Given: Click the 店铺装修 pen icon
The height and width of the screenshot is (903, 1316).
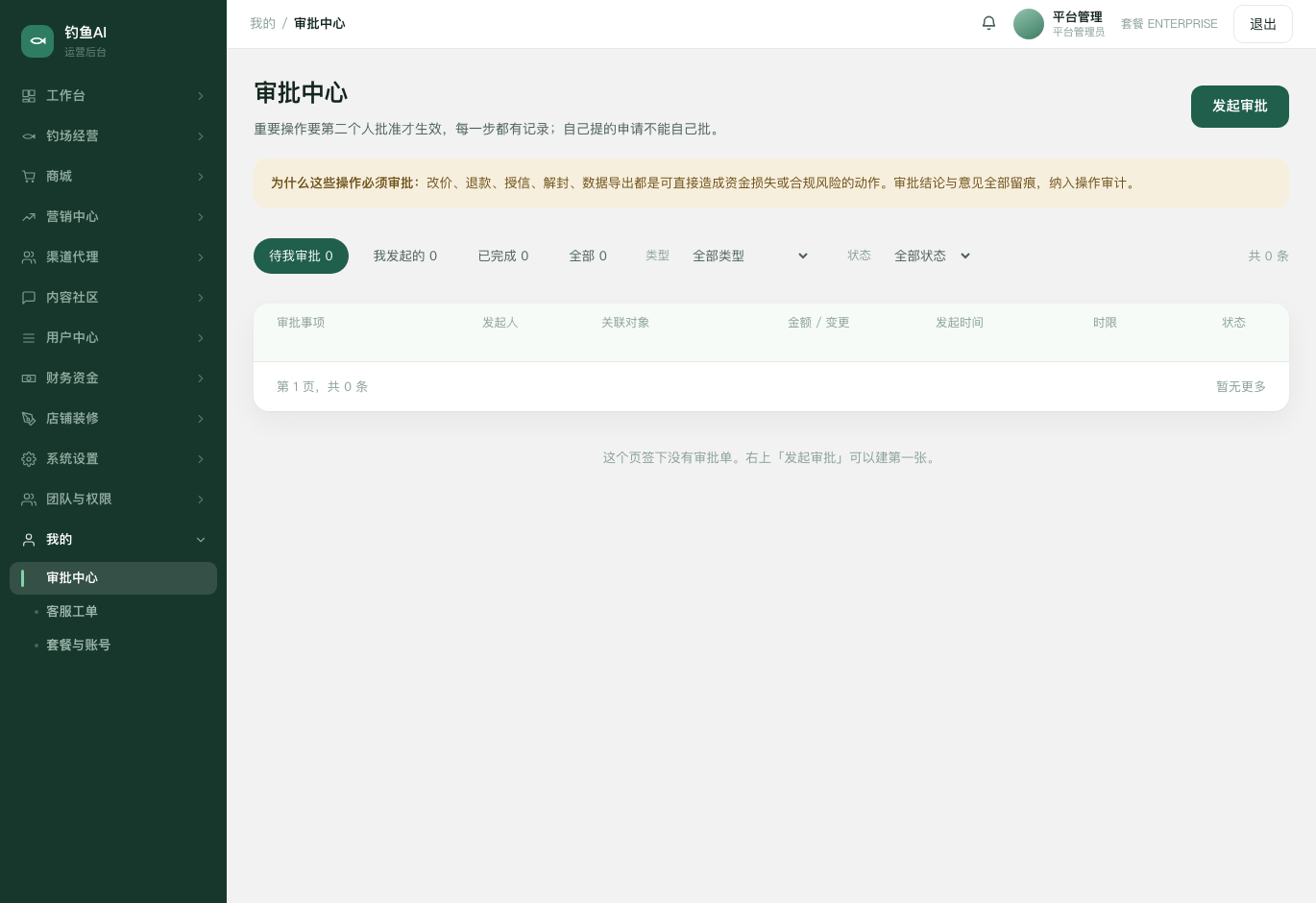Looking at the screenshot, I should pos(29,419).
